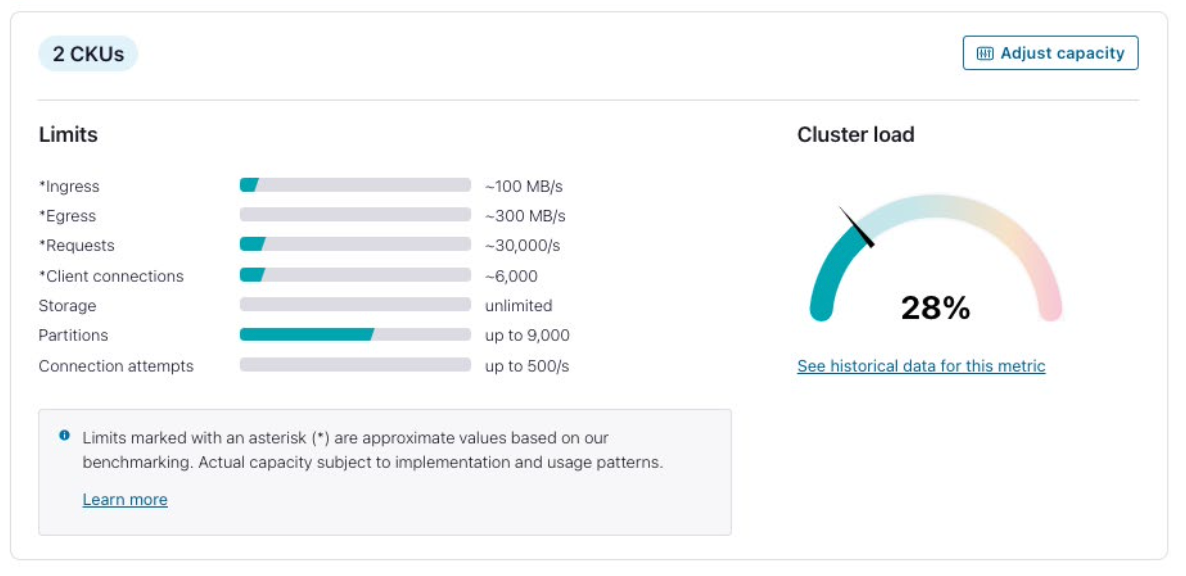Image resolution: width=1186 pixels, height=576 pixels.
Task: Click the Ingress usage bar
Action: [355, 185]
